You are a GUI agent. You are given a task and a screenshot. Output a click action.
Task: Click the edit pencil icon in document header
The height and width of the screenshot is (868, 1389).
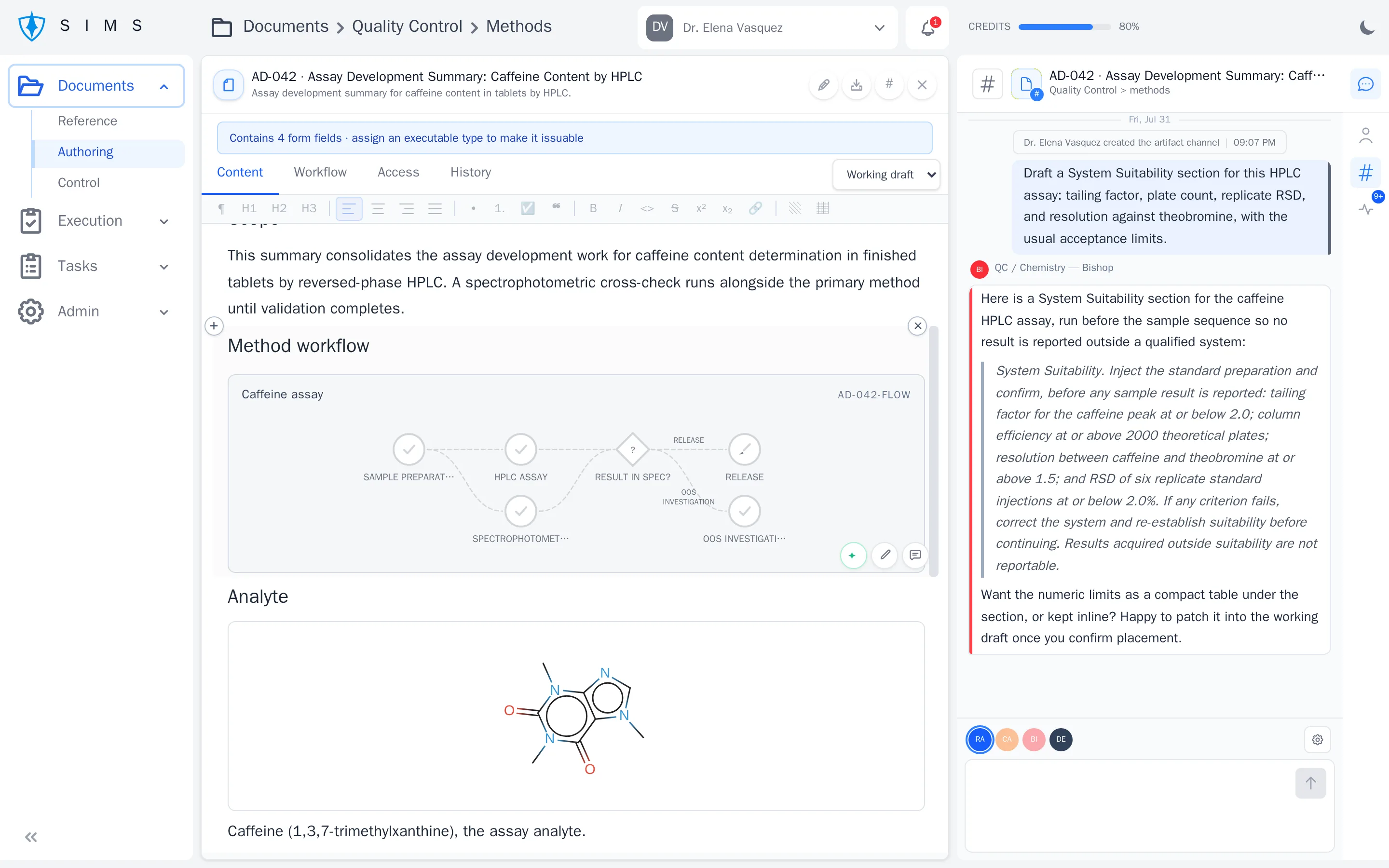point(824,85)
